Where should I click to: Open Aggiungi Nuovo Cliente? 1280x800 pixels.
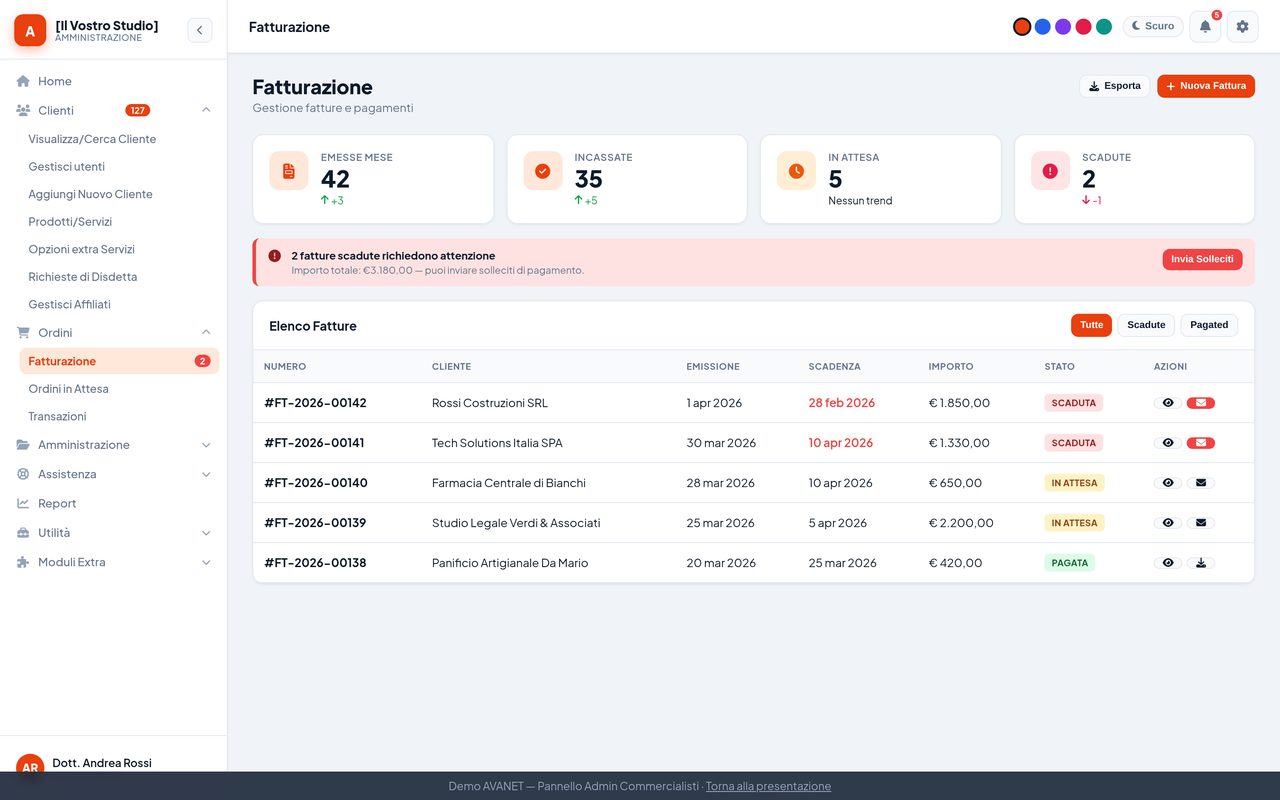[119, 194]
